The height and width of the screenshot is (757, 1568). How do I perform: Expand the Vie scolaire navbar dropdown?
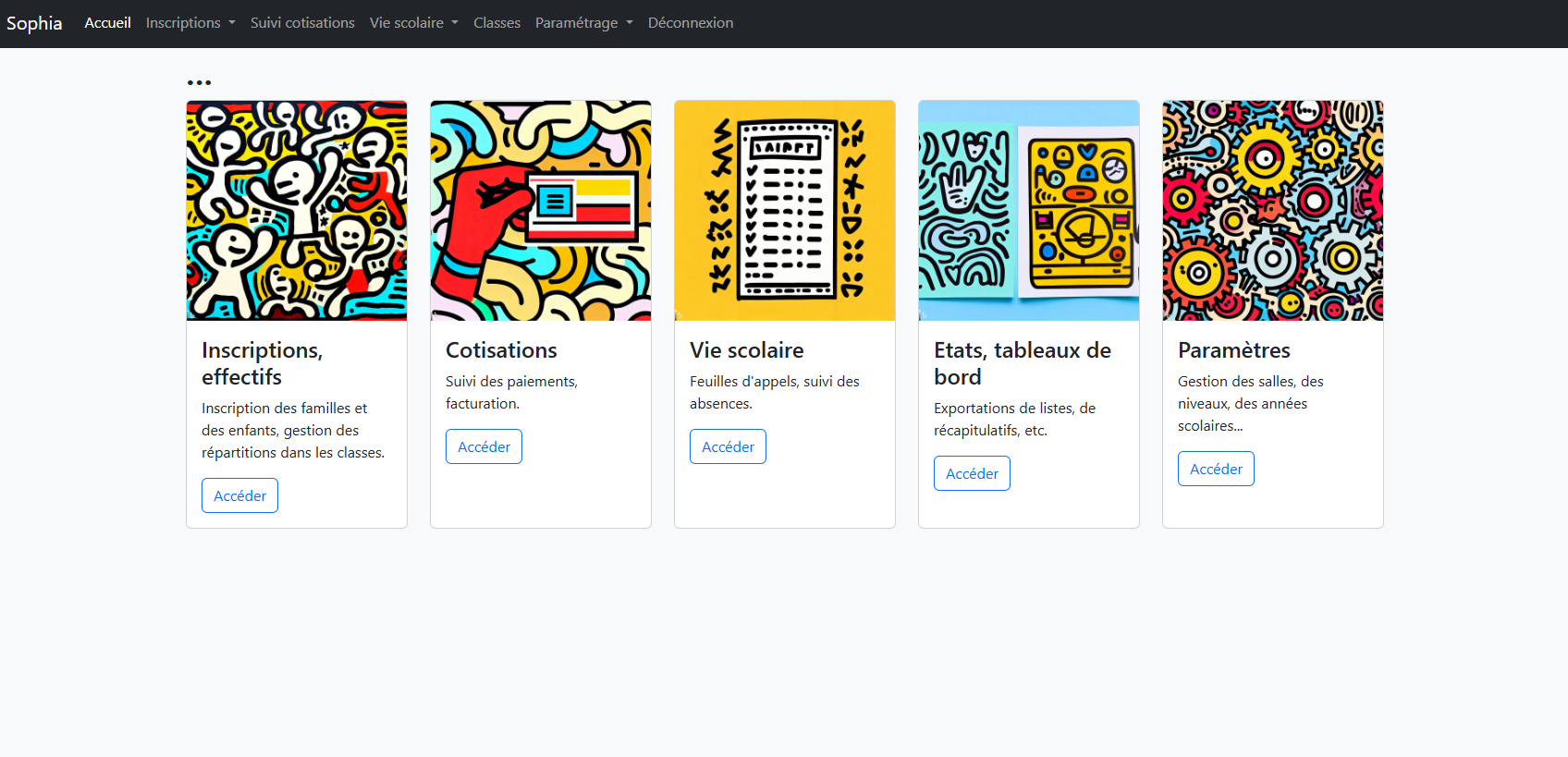[413, 23]
